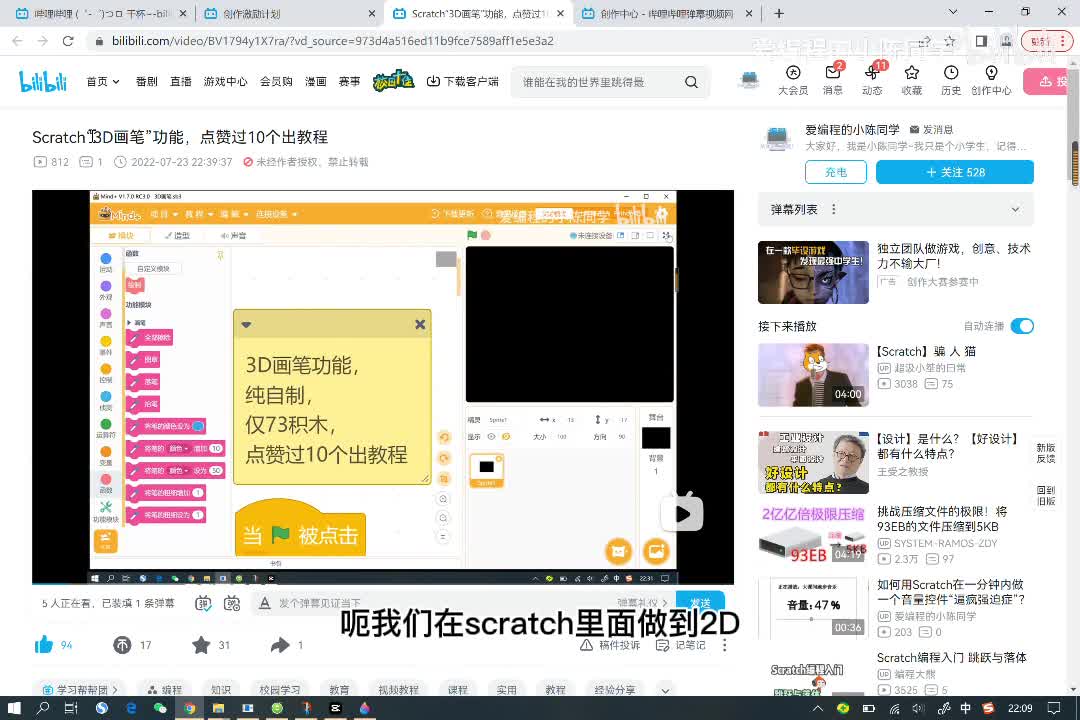Switch to 创作中心 browser tab

[667, 13]
